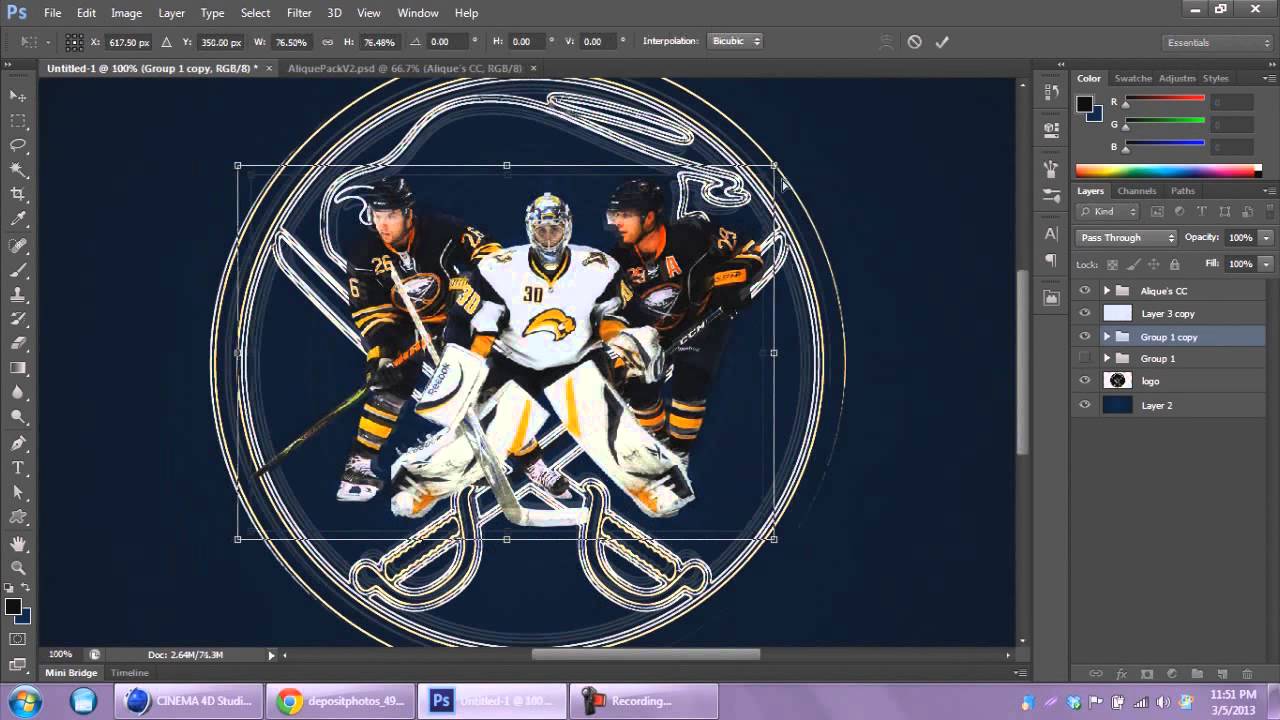1280x720 pixels.
Task: Select the History Brush tool
Action: click(x=18, y=319)
